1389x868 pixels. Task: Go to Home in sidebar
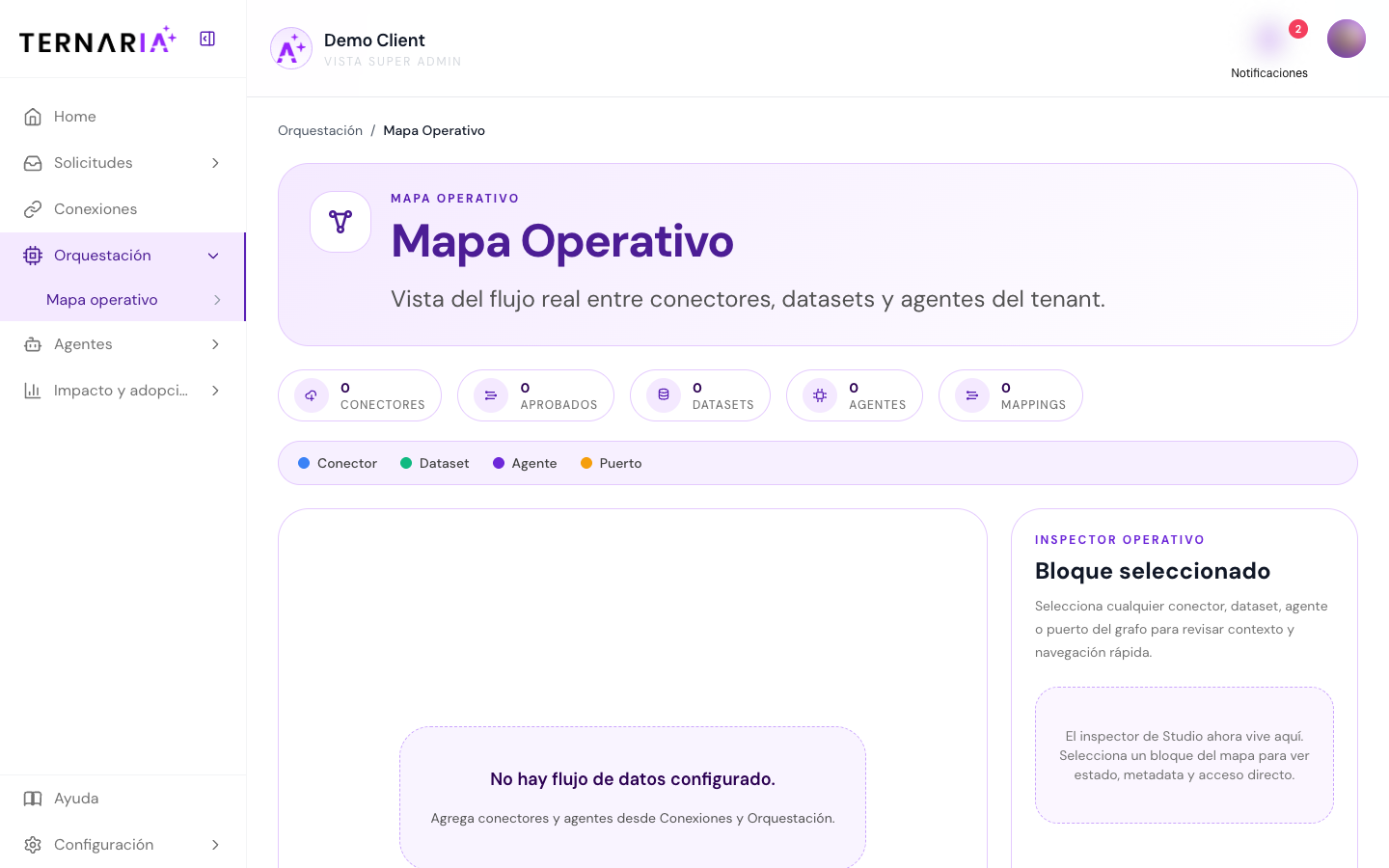coord(123,117)
